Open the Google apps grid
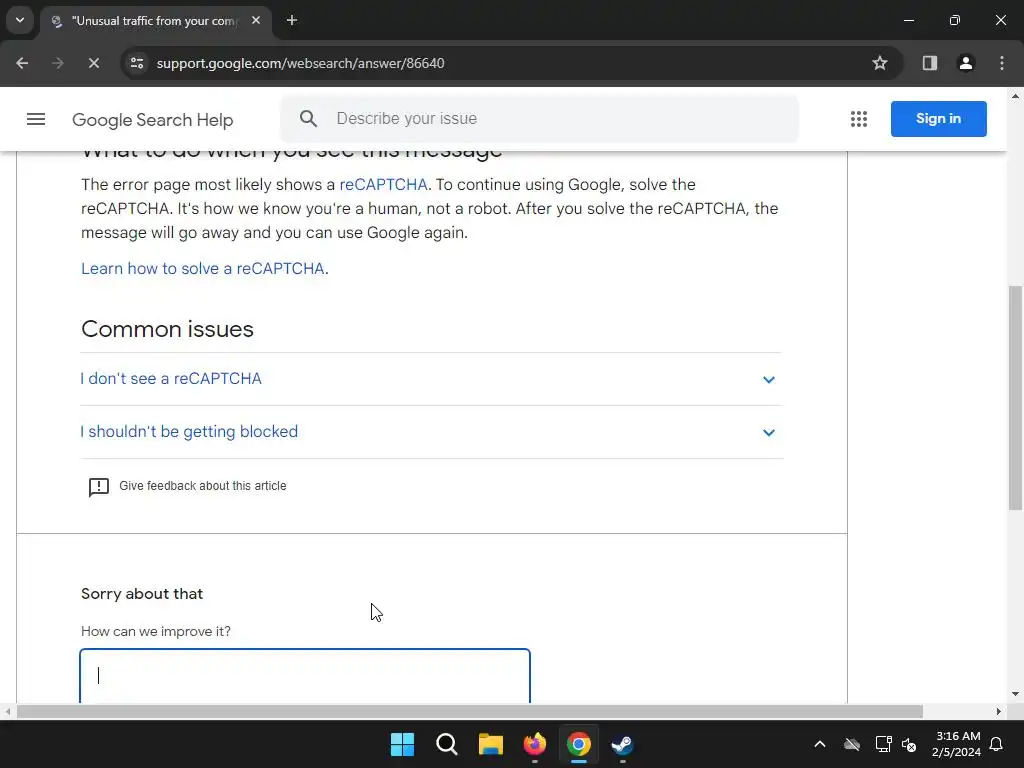 [x=859, y=119]
